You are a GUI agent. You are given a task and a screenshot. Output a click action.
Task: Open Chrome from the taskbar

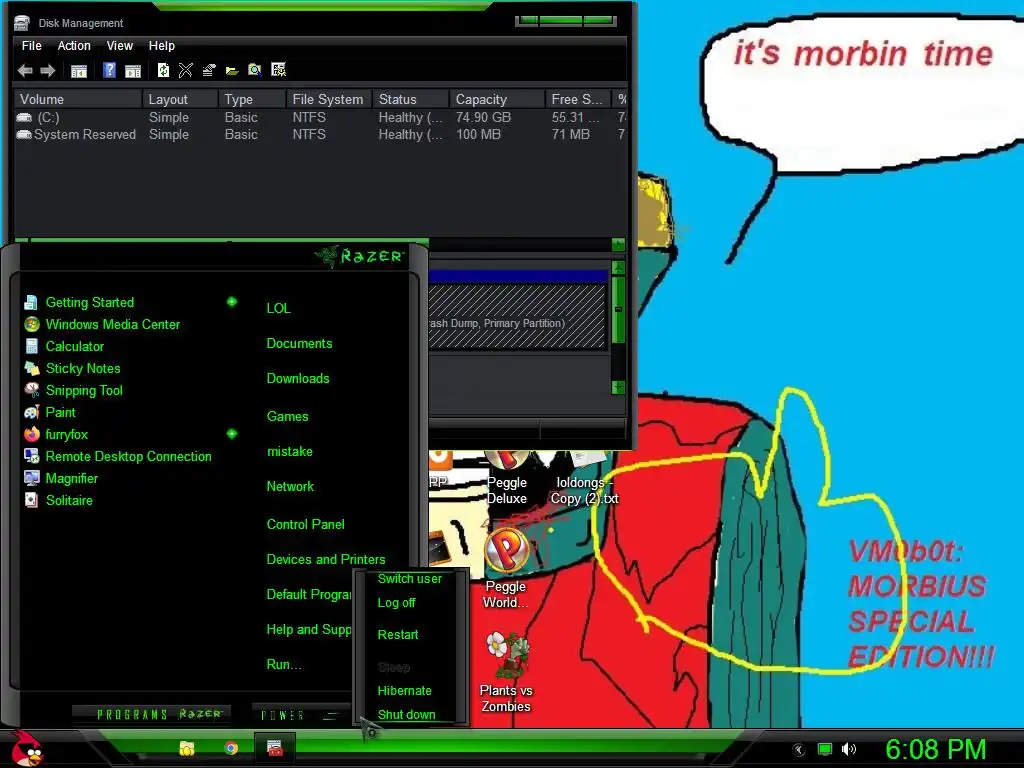pos(231,748)
